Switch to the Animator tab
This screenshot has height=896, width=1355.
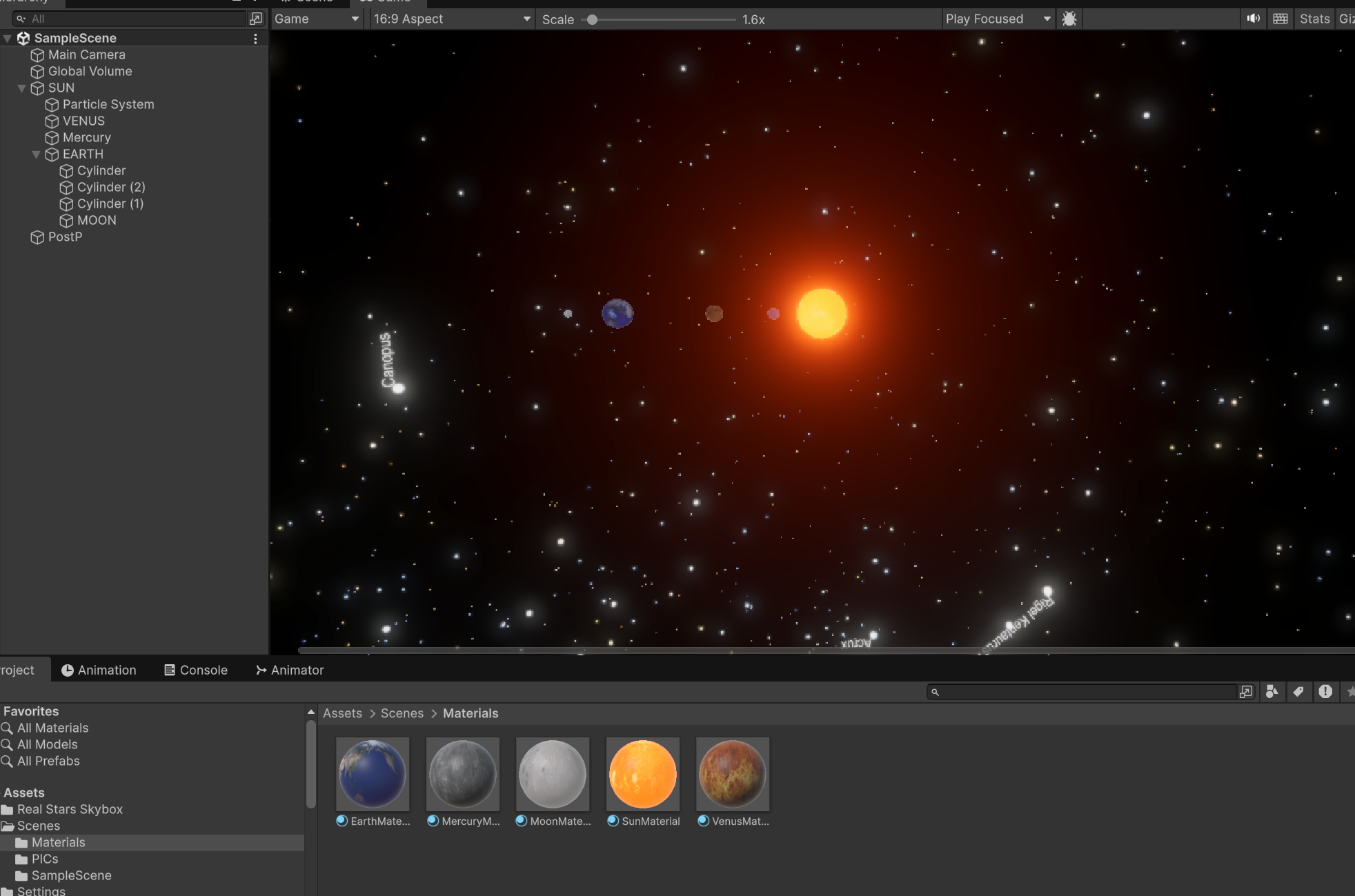pyautogui.click(x=289, y=670)
